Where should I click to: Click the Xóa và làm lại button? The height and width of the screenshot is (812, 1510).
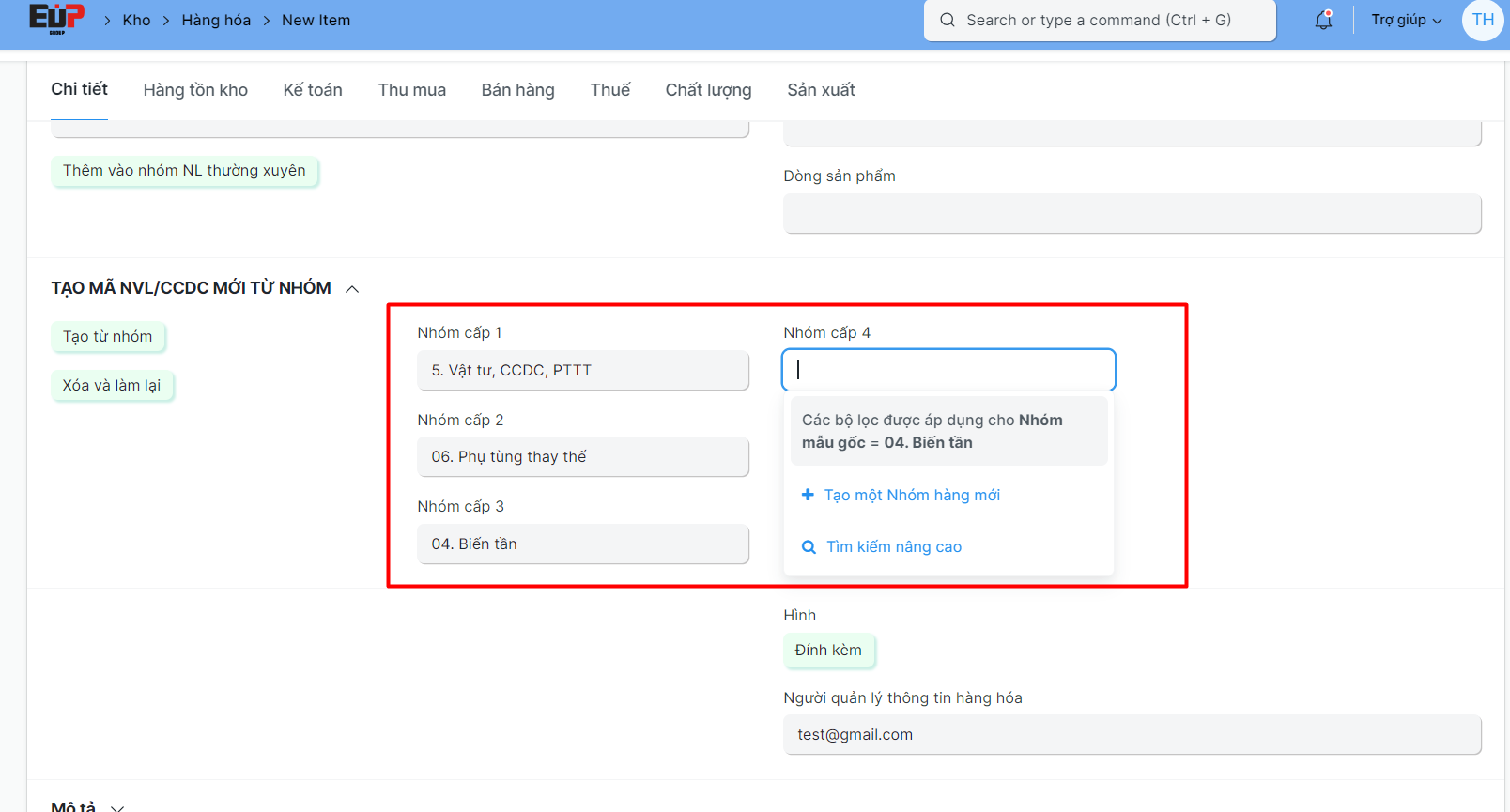click(112, 386)
